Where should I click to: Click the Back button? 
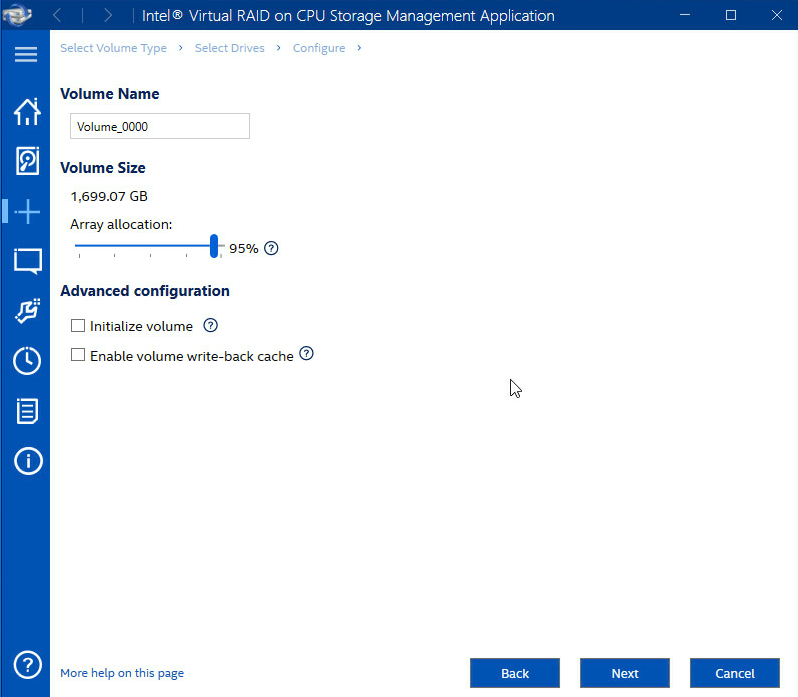click(x=515, y=673)
